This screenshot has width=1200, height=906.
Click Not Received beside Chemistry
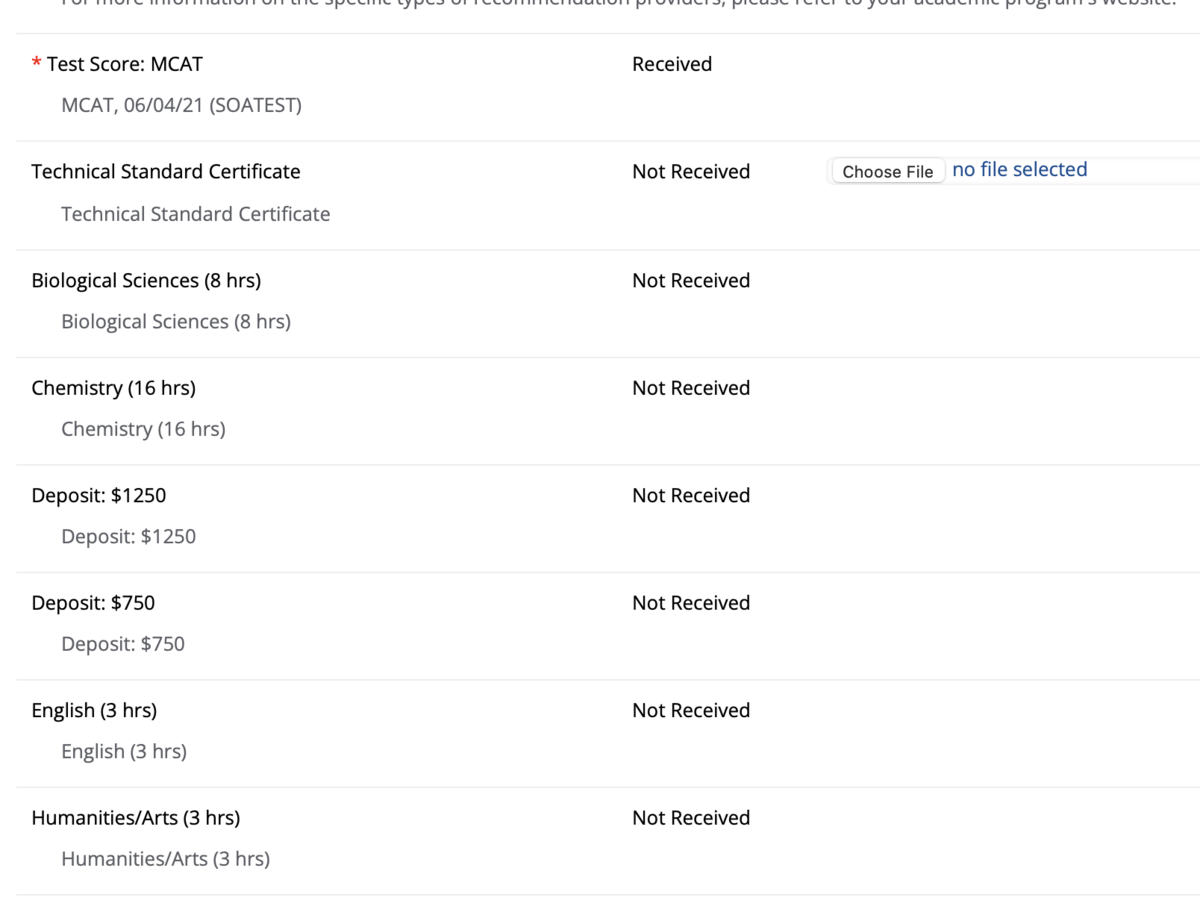click(691, 388)
